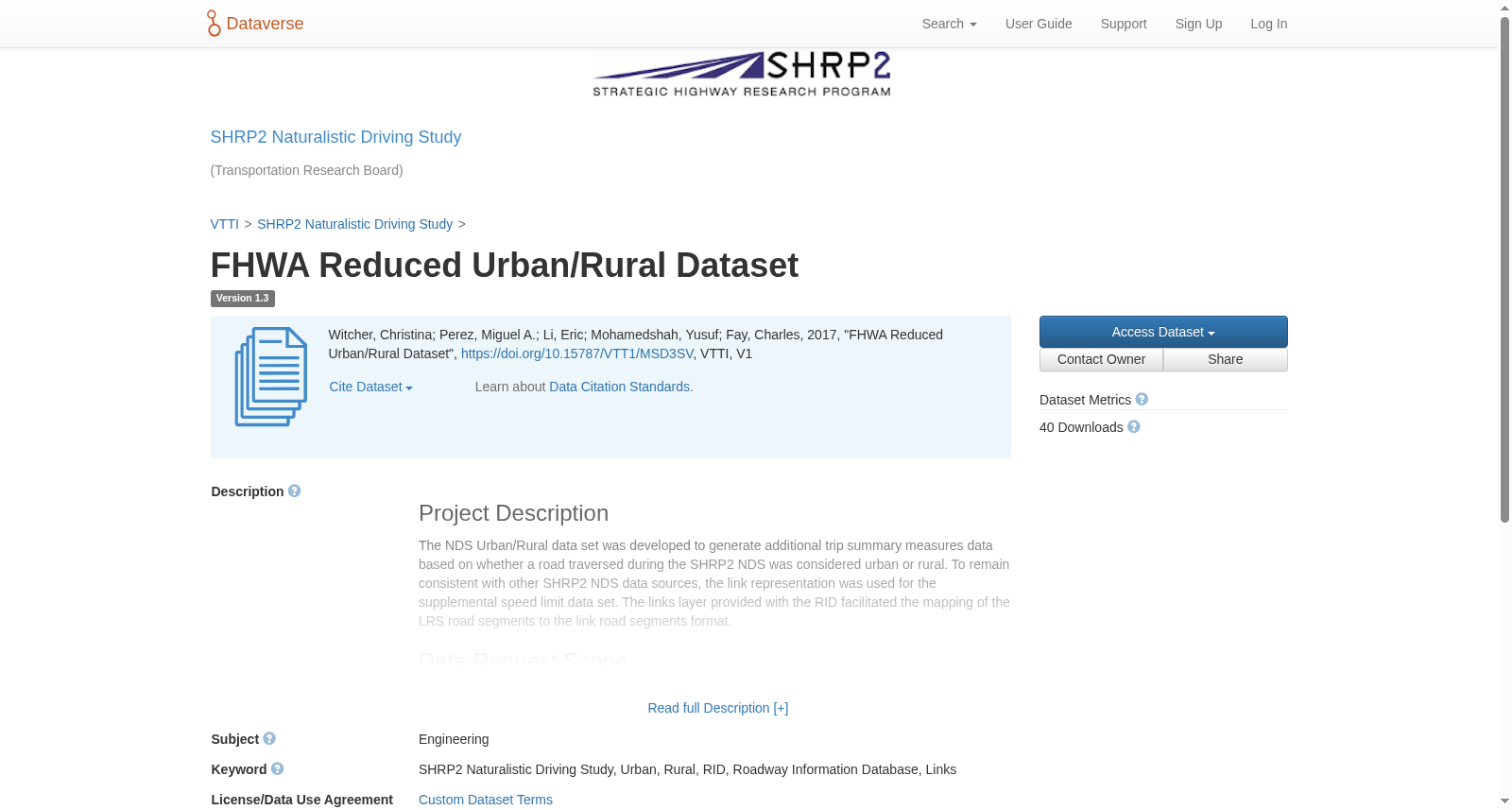The width and height of the screenshot is (1512, 810).
Task: Open the Custom Dataset Terms link
Action: coord(486,800)
